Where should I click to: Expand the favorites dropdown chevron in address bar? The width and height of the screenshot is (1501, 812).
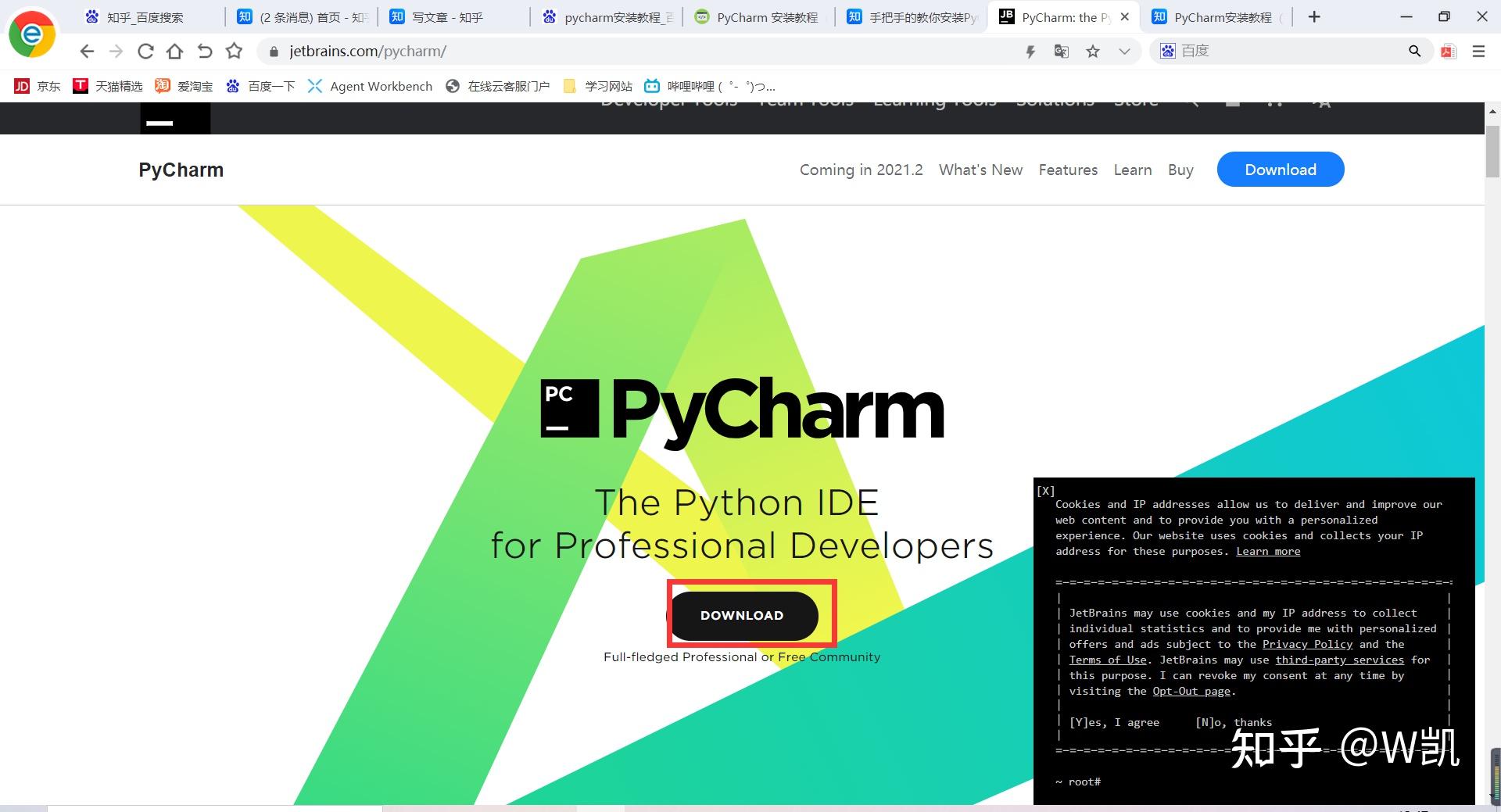[1125, 51]
